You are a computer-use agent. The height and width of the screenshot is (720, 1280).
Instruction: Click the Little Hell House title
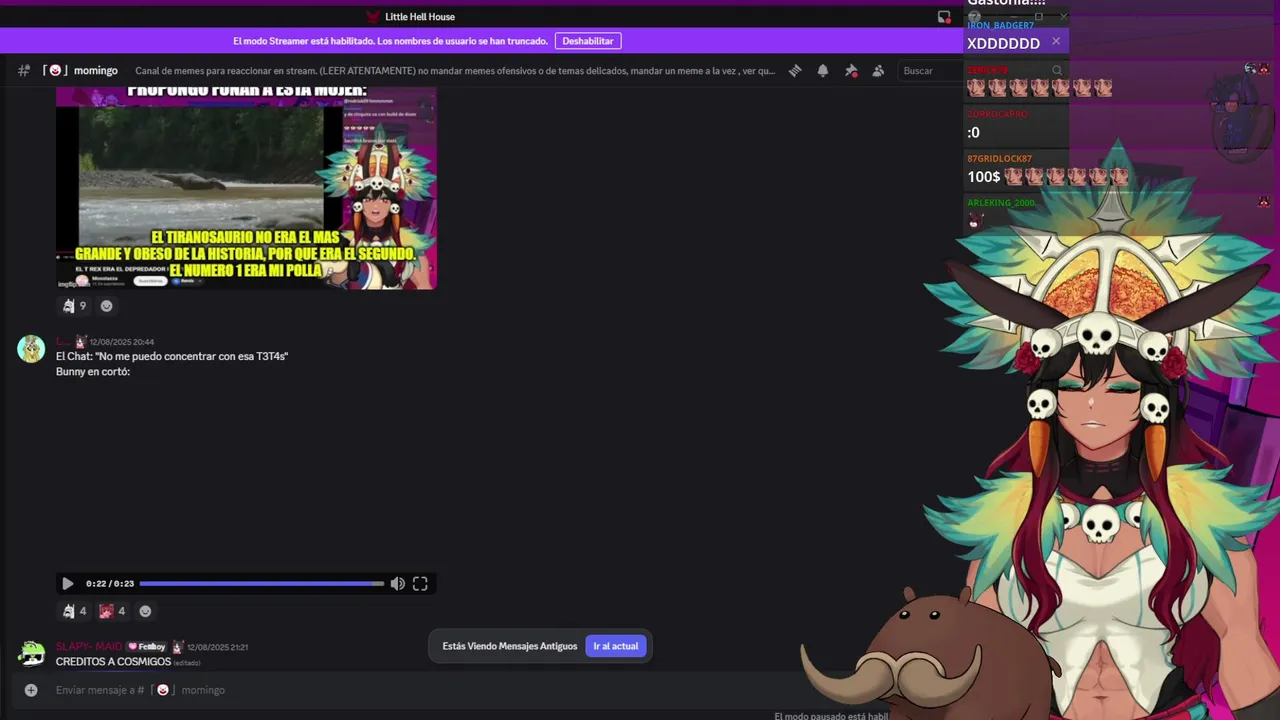(420, 17)
